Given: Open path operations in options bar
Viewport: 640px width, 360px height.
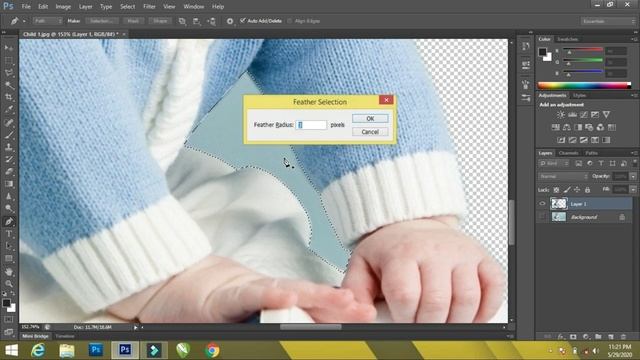Looking at the screenshot, I should click(182, 21).
